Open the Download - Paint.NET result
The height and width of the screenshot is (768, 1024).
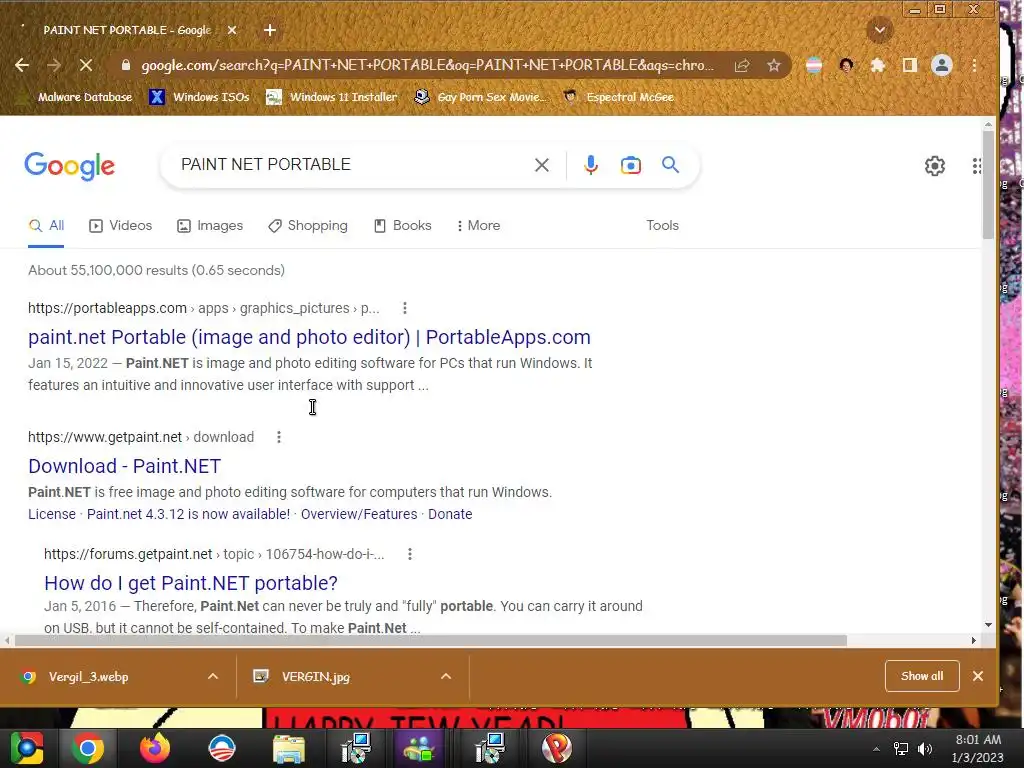tap(125, 466)
